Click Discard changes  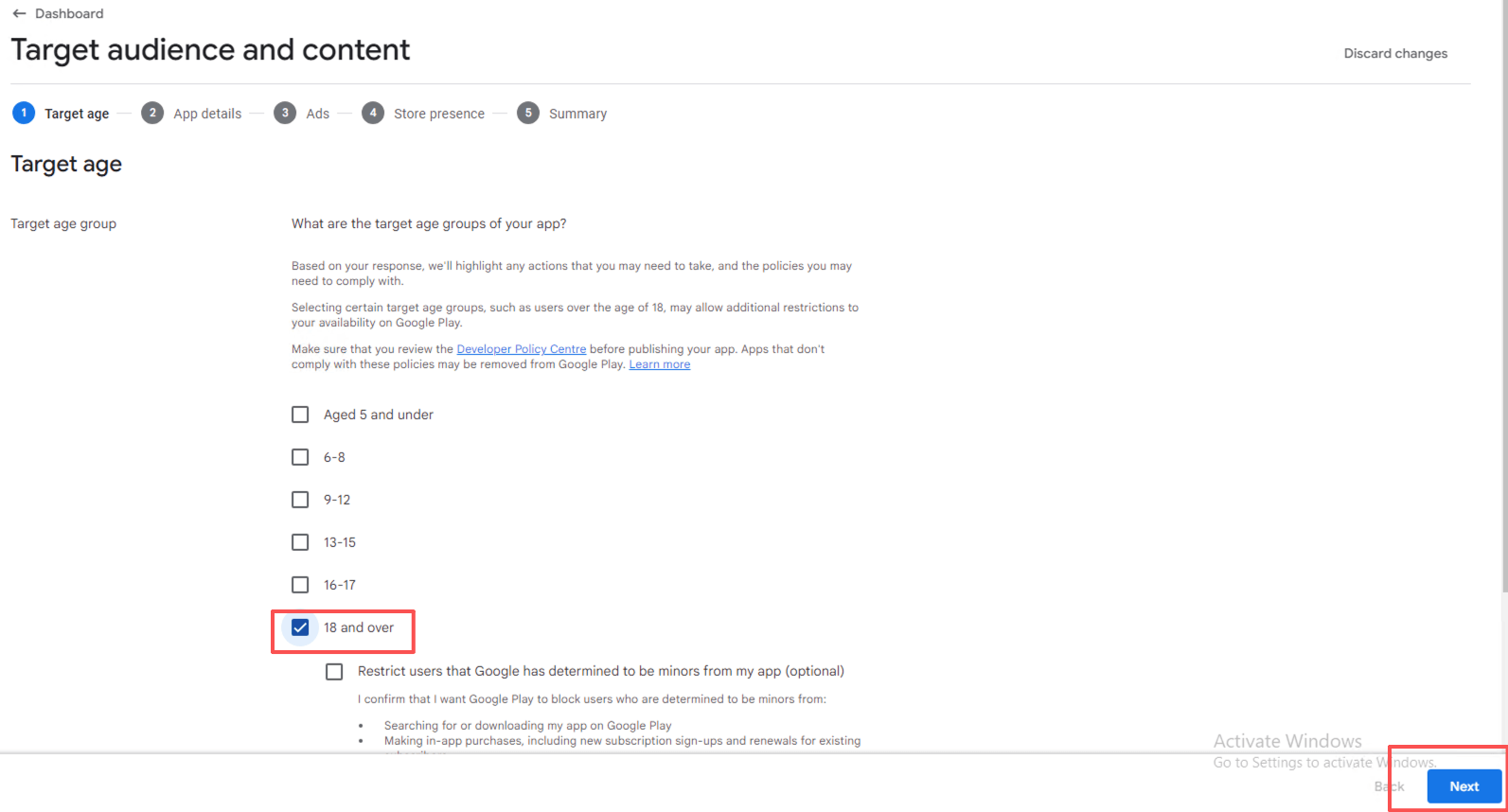[1395, 53]
